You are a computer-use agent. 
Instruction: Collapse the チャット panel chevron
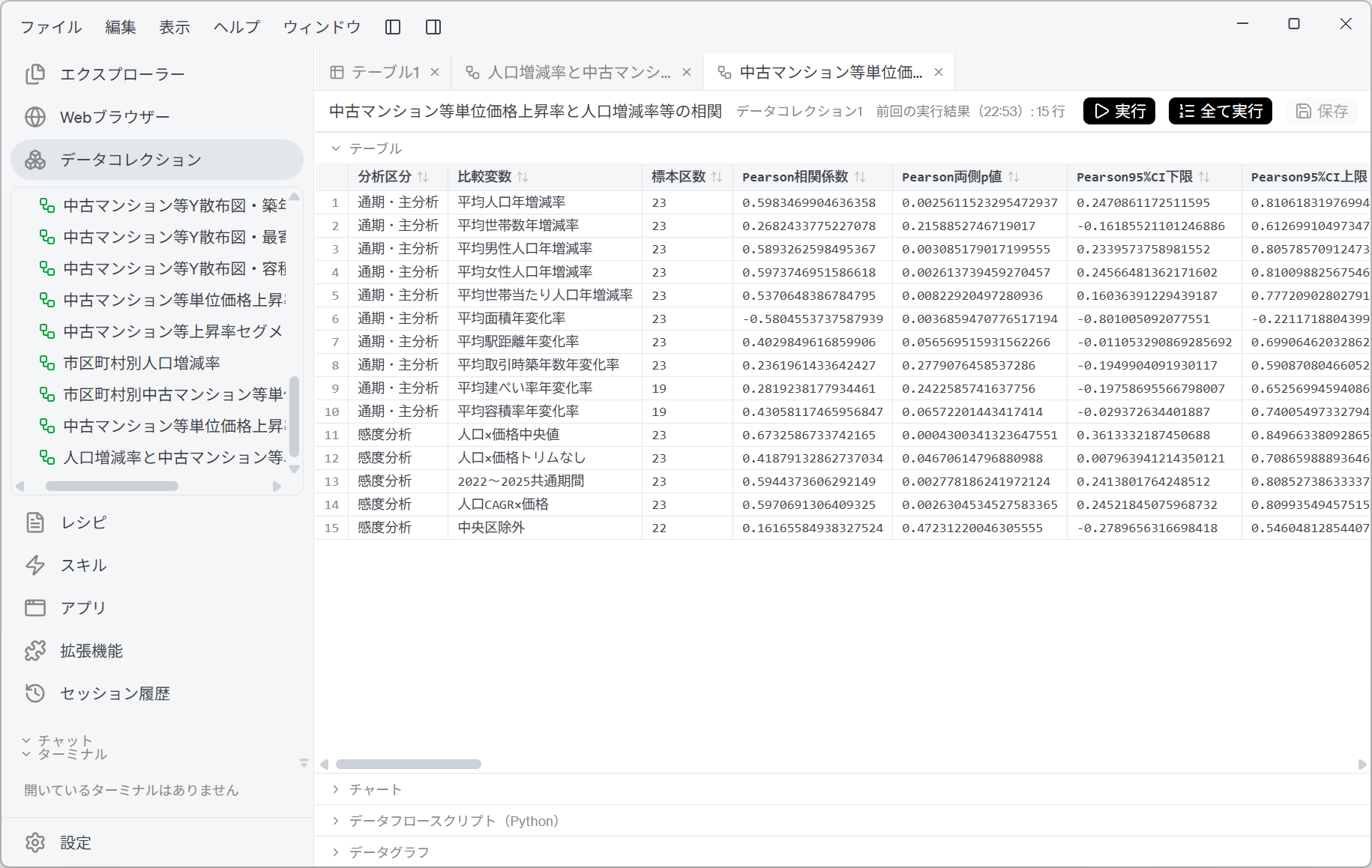click(x=26, y=741)
